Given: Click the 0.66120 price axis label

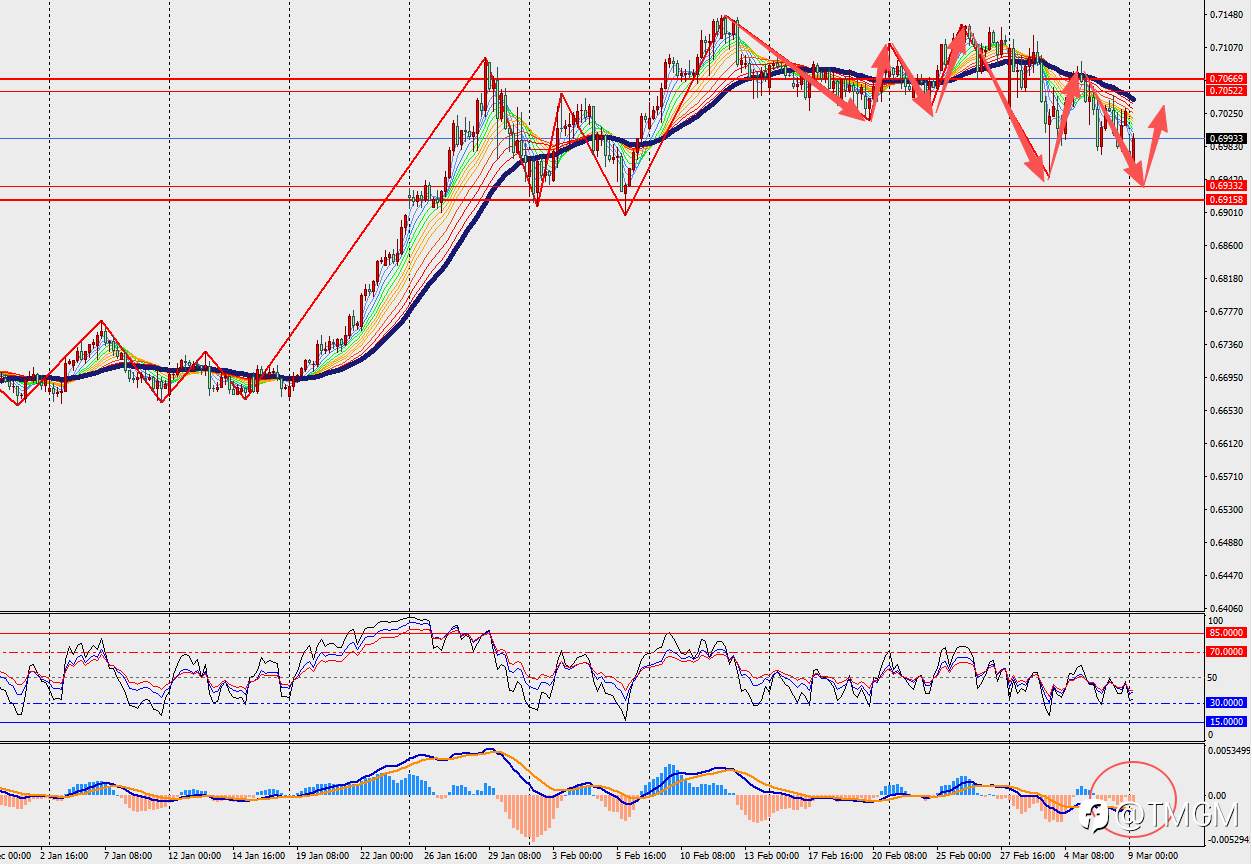Looking at the screenshot, I should pyautogui.click(x=1225, y=444).
